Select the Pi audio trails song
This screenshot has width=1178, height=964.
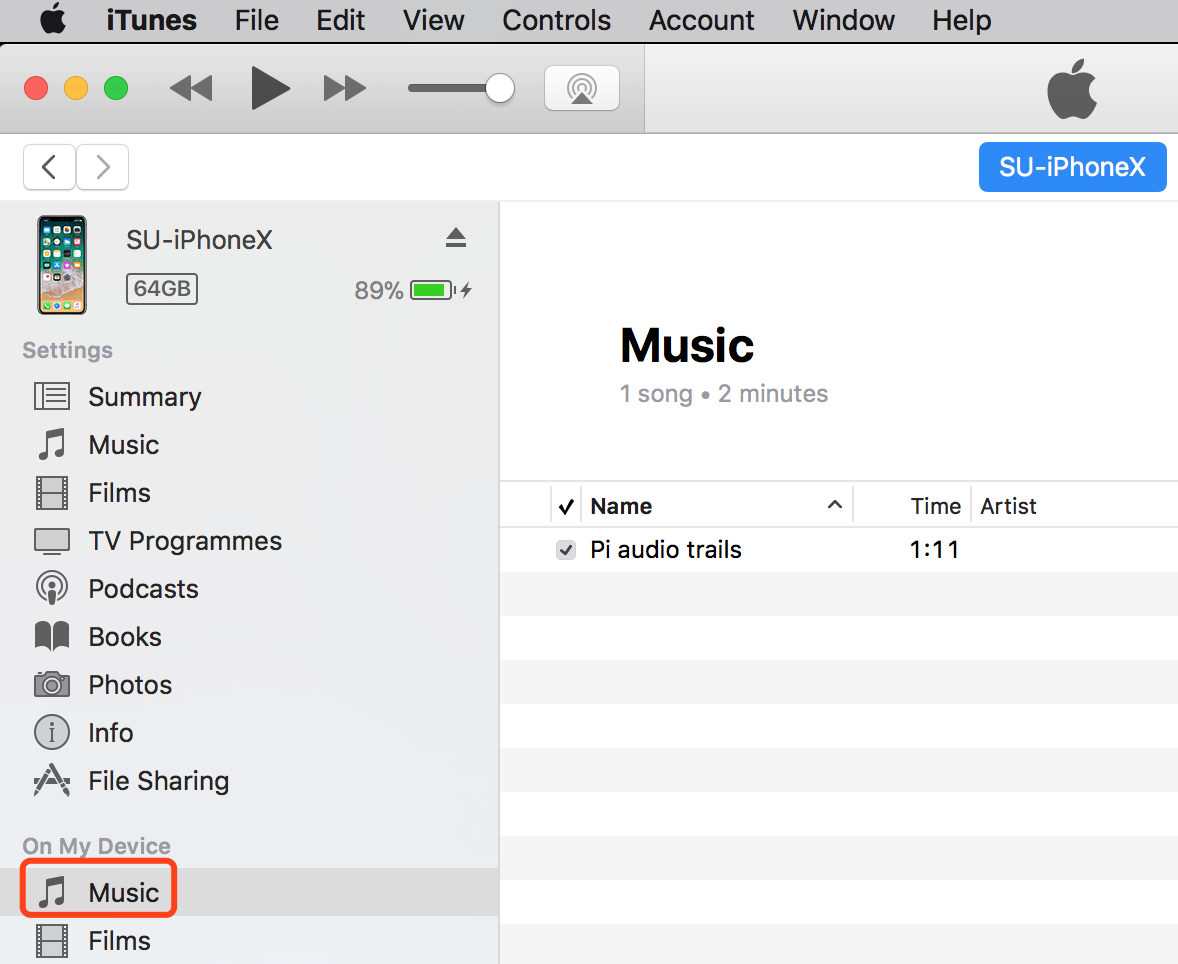pos(666,550)
